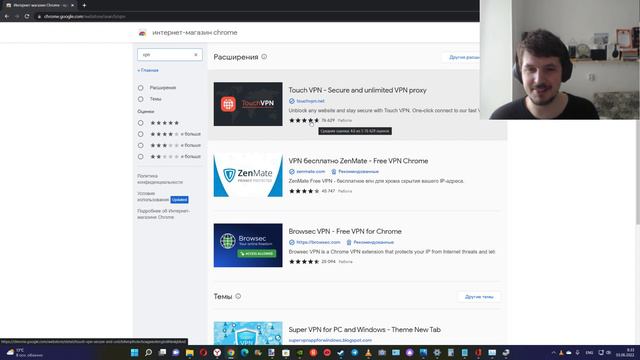Open the supervpnappforwindows.blogspot.com link
This screenshot has width=640, height=360.
coord(330,340)
